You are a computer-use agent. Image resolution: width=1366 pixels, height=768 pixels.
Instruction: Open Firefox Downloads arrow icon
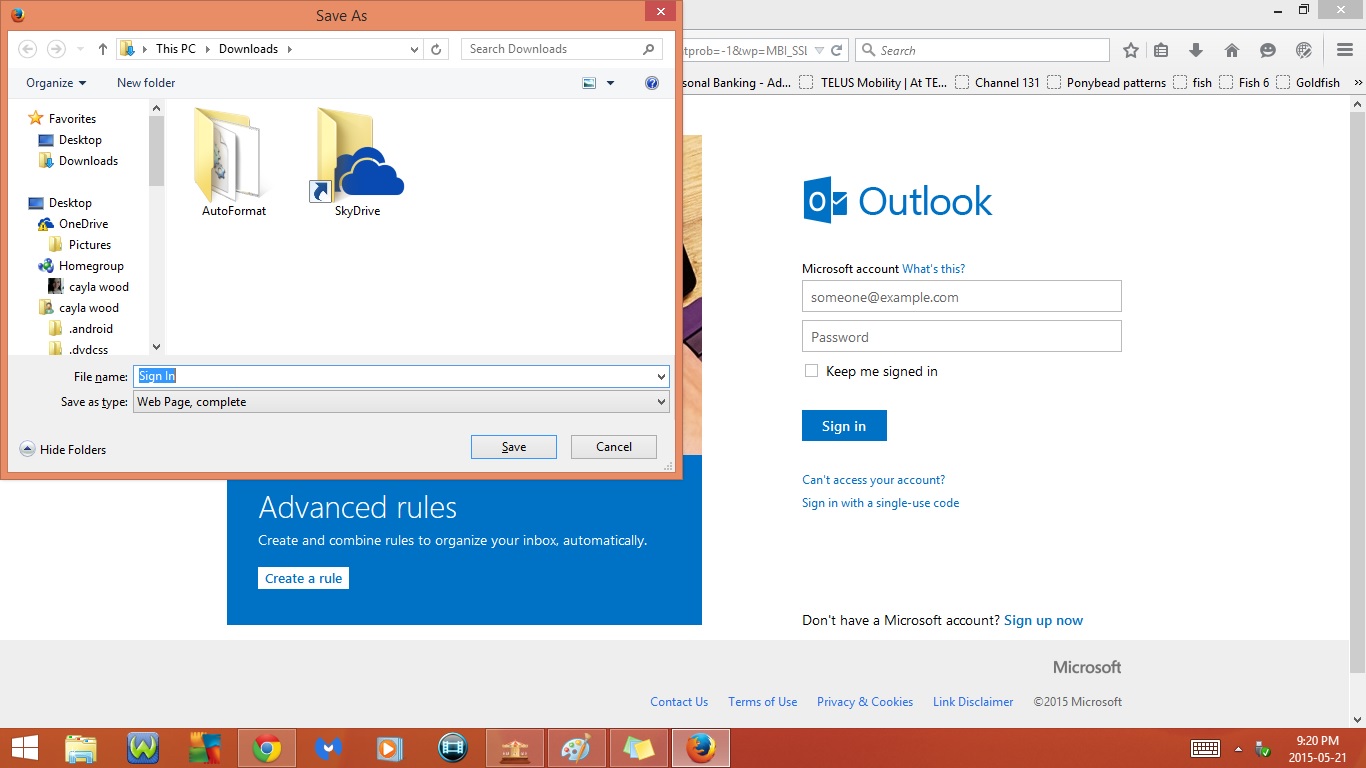click(x=1196, y=50)
